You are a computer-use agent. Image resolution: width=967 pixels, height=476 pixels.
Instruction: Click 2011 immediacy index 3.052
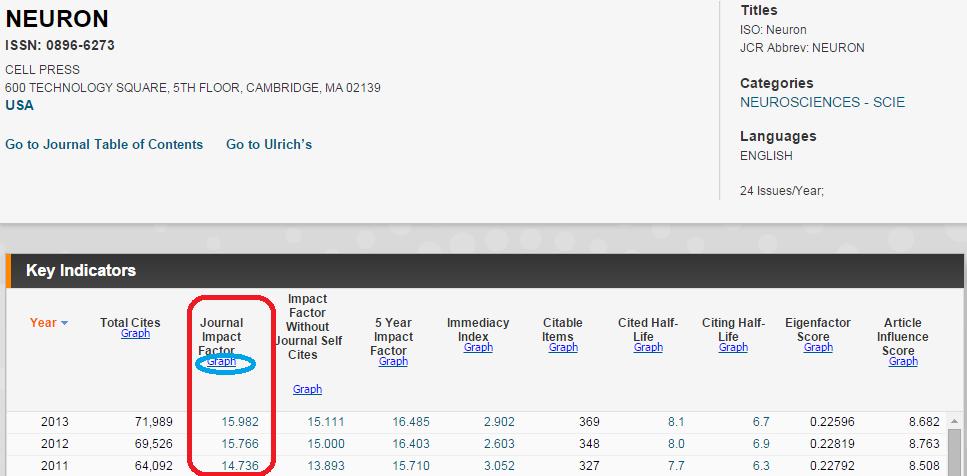click(500, 466)
